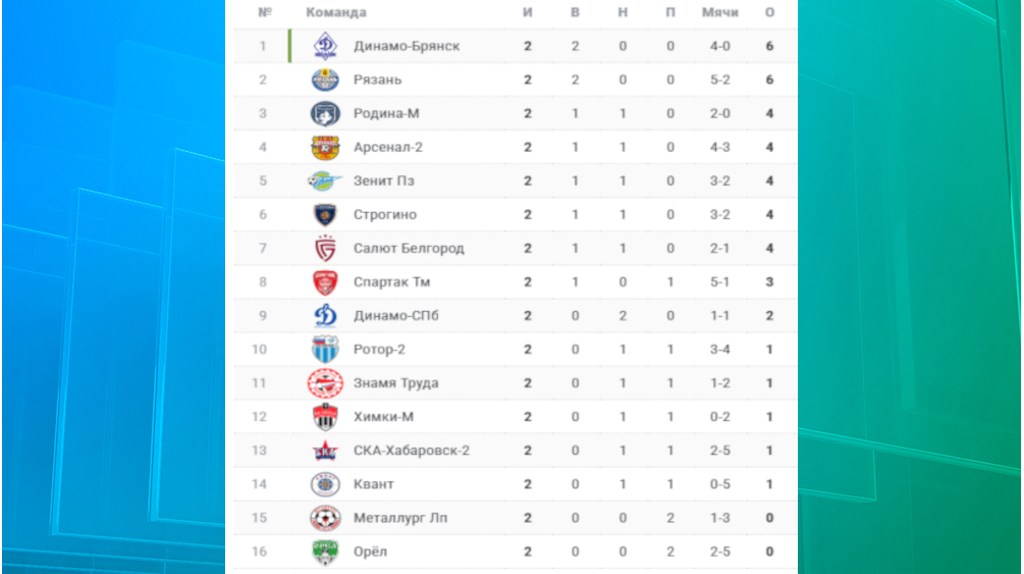Click the Арсенал-2 club logo

(x=325, y=148)
